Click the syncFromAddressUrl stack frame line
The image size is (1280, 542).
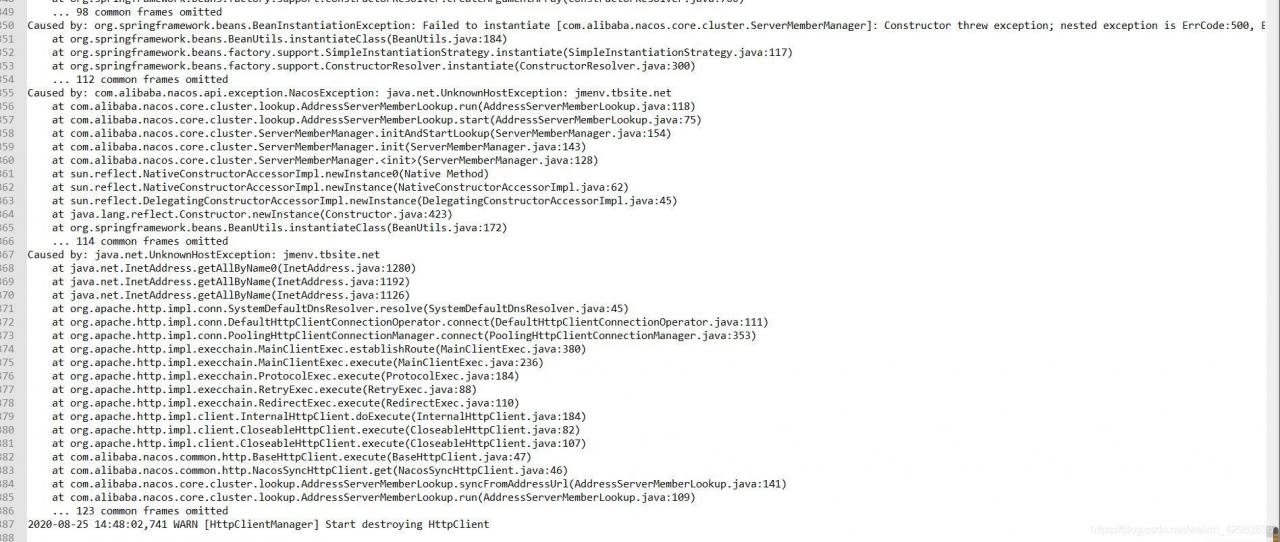pyautogui.click(x=419, y=484)
